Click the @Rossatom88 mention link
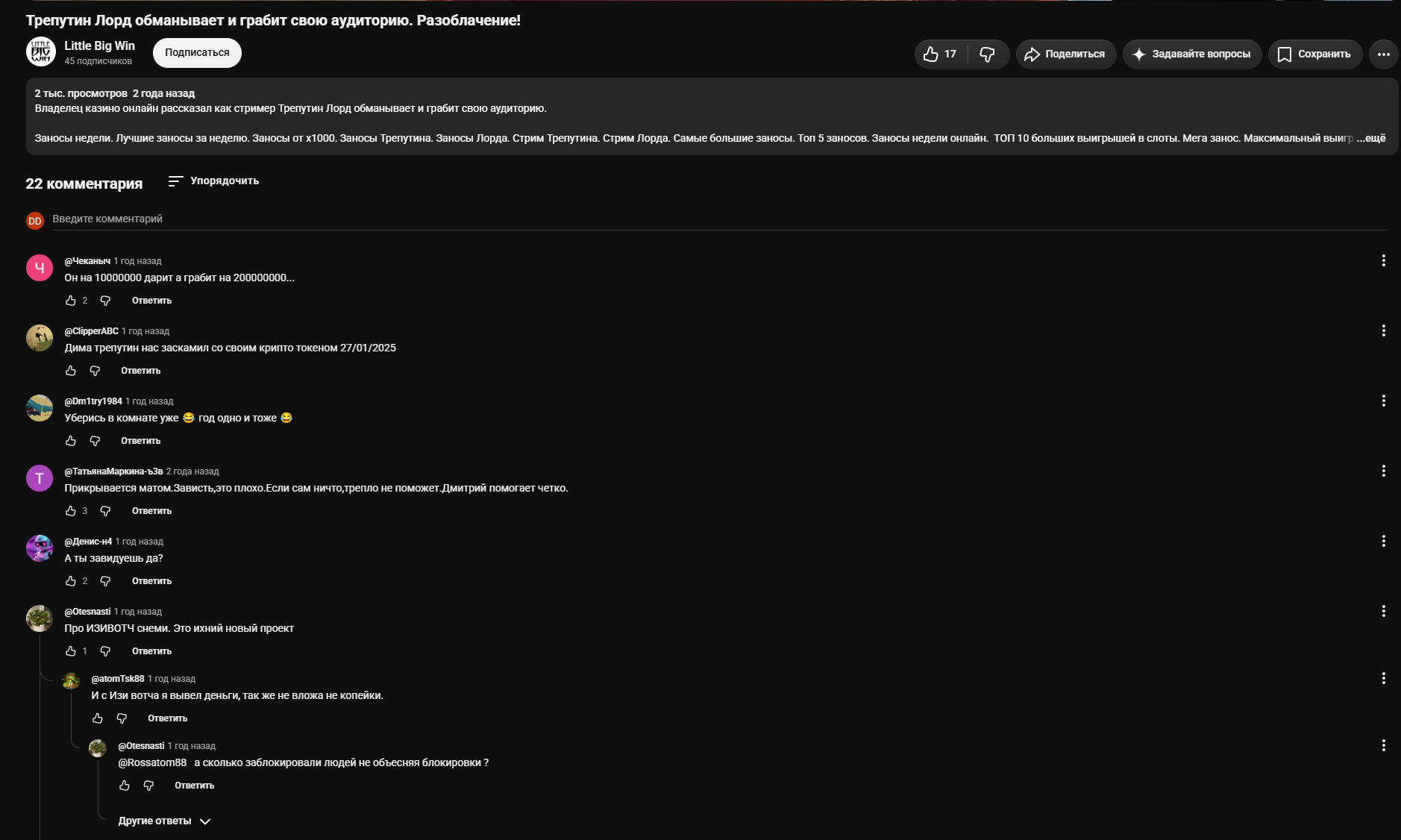Screen dimensions: 1401x840 [x=152, y=762]
